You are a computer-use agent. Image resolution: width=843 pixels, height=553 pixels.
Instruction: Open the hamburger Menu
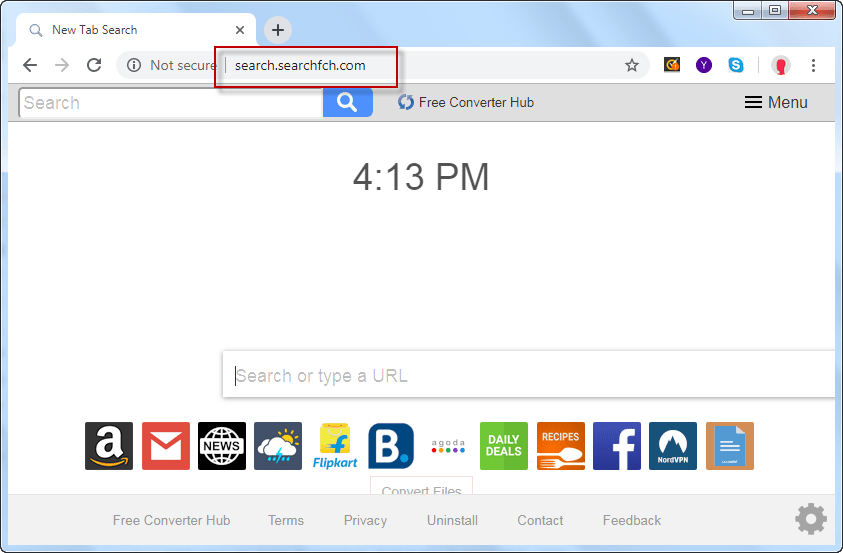pos(776,102)
